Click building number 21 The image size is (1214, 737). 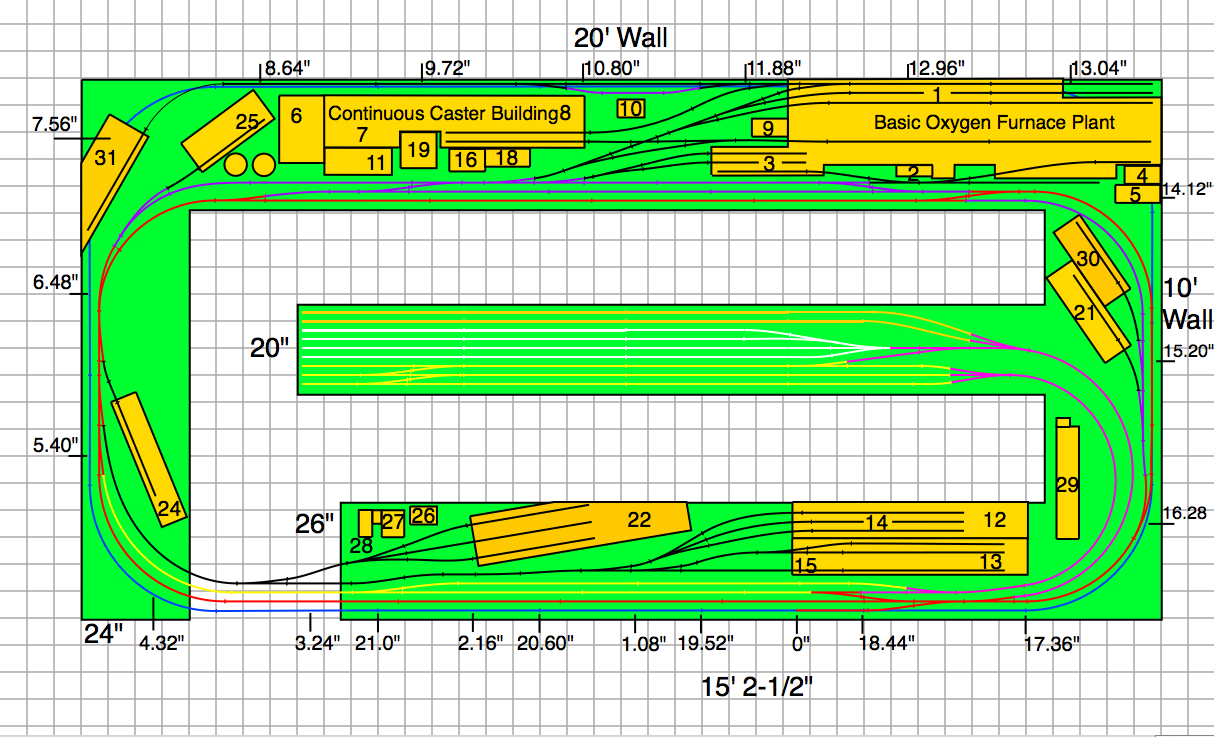pyautogui.click(x=1085, y=312)
